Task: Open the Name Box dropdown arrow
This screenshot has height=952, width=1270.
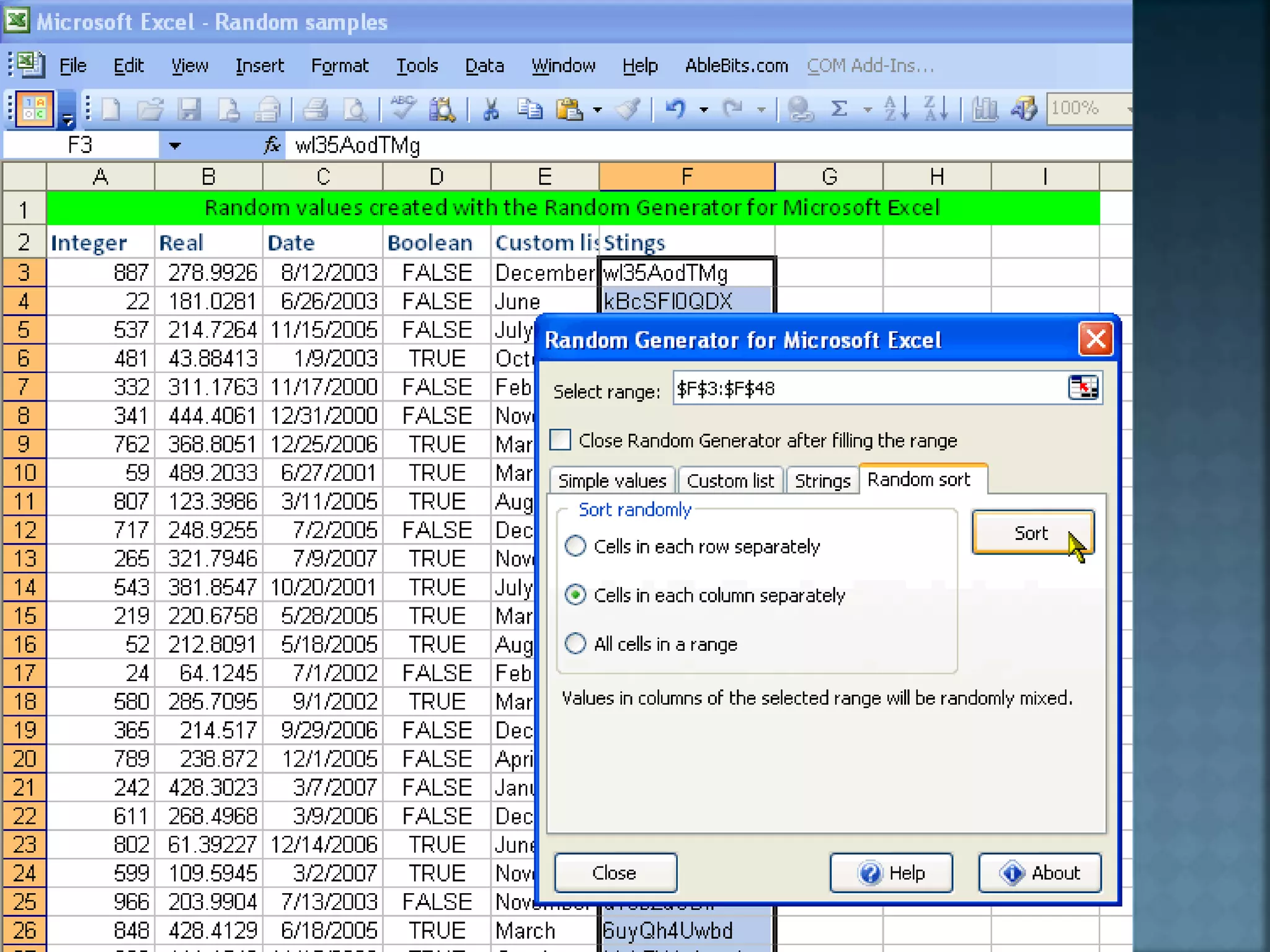Action: point(175,146)
